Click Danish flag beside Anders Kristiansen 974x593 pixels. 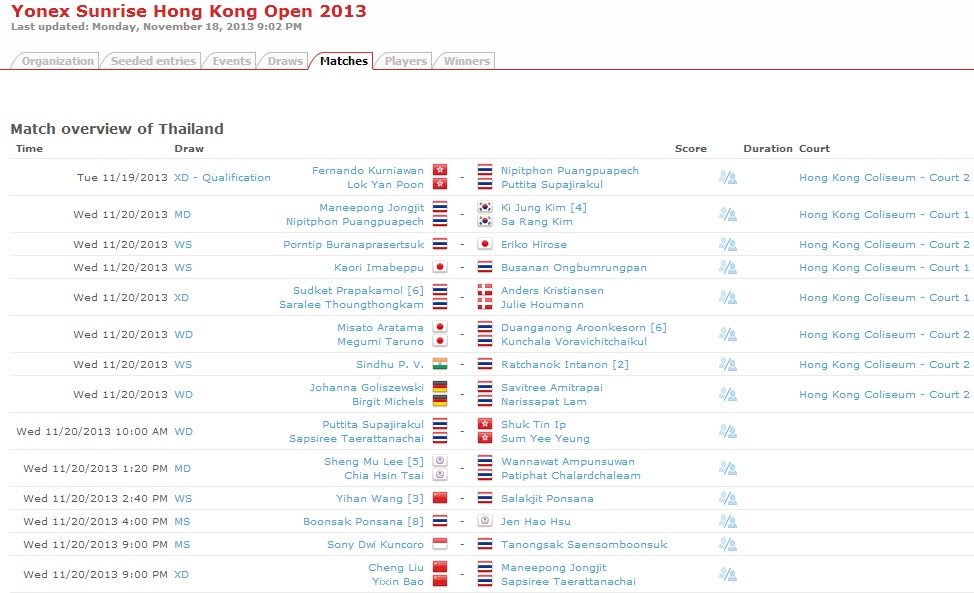[485, 290]
